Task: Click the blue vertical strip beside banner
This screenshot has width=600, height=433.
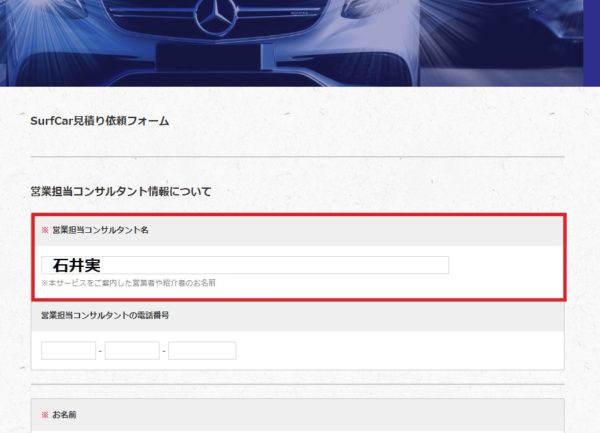Action: tap(592, 43)
